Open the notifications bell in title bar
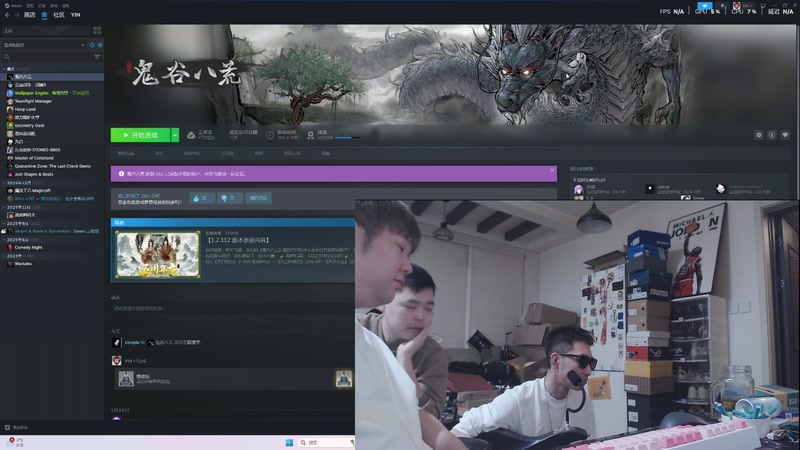Screen dimensions: 800x450 point(722,6)
